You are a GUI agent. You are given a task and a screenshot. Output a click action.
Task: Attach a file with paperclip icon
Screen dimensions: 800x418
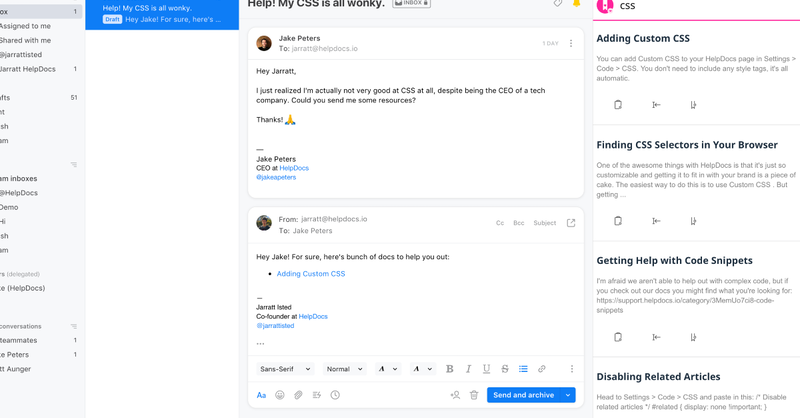[x=298, y=395]
